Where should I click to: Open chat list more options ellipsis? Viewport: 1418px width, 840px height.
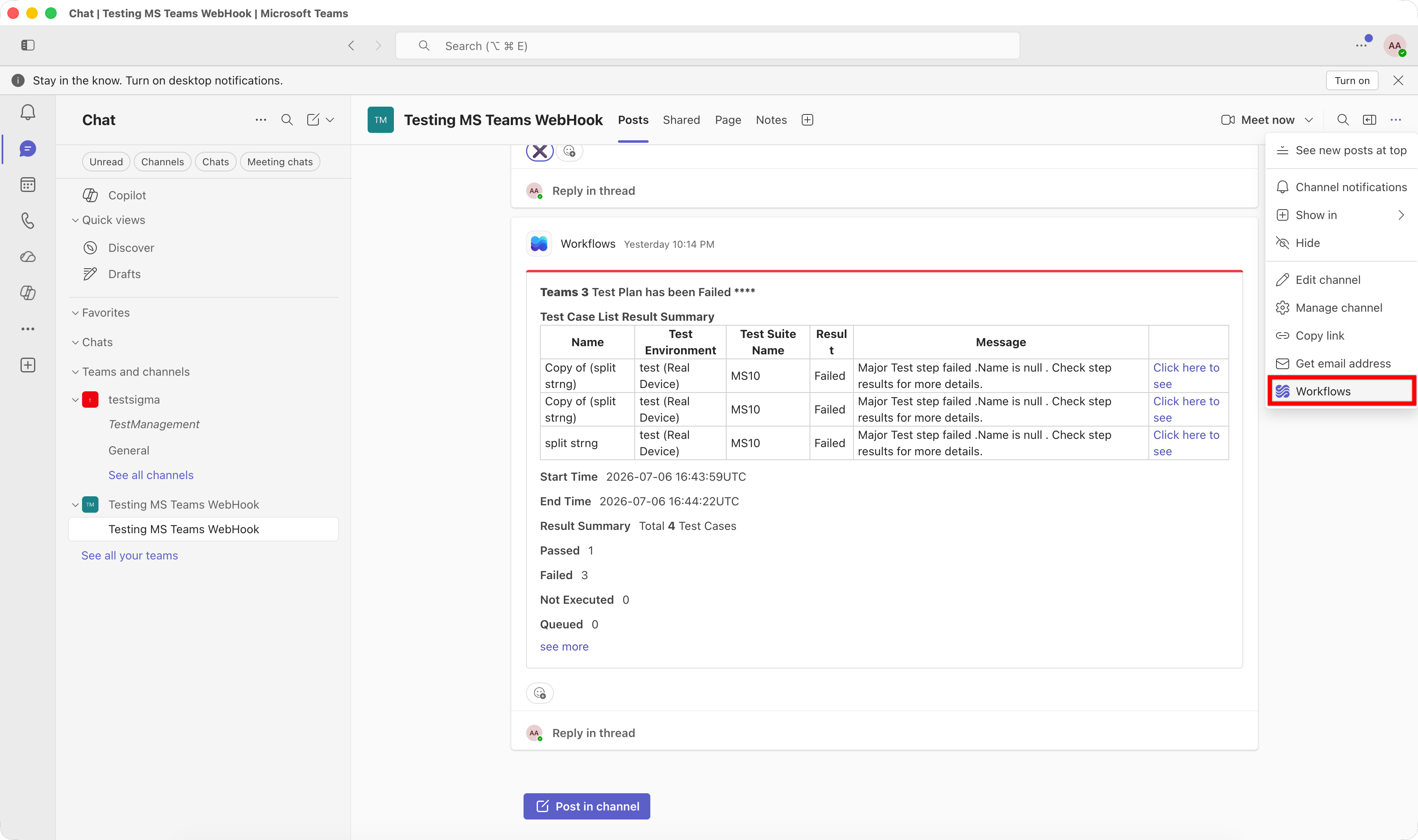tap(261, 120)
